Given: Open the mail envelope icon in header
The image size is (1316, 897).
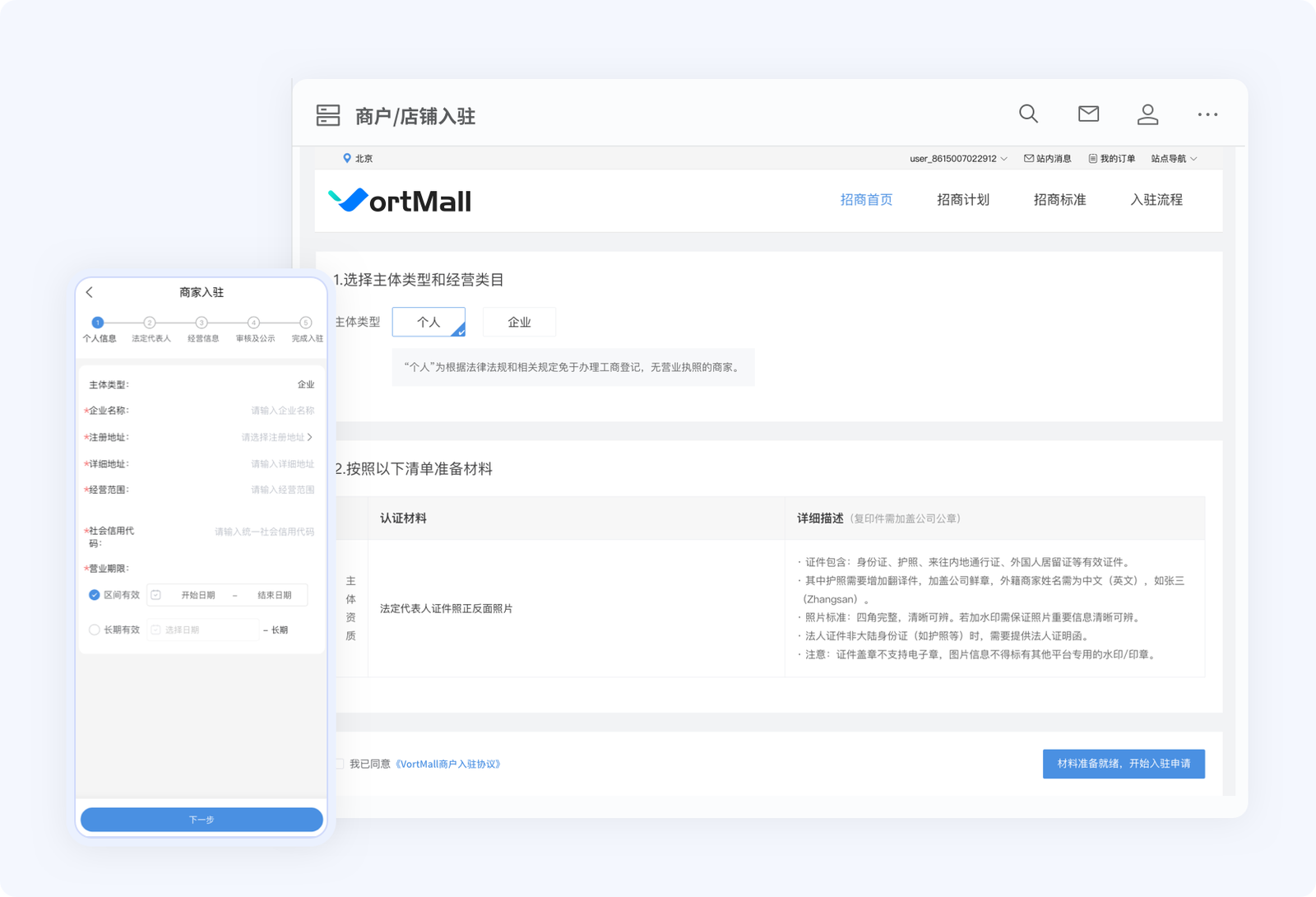Looking at the screenshot, I should click(x=1088, y=114).
